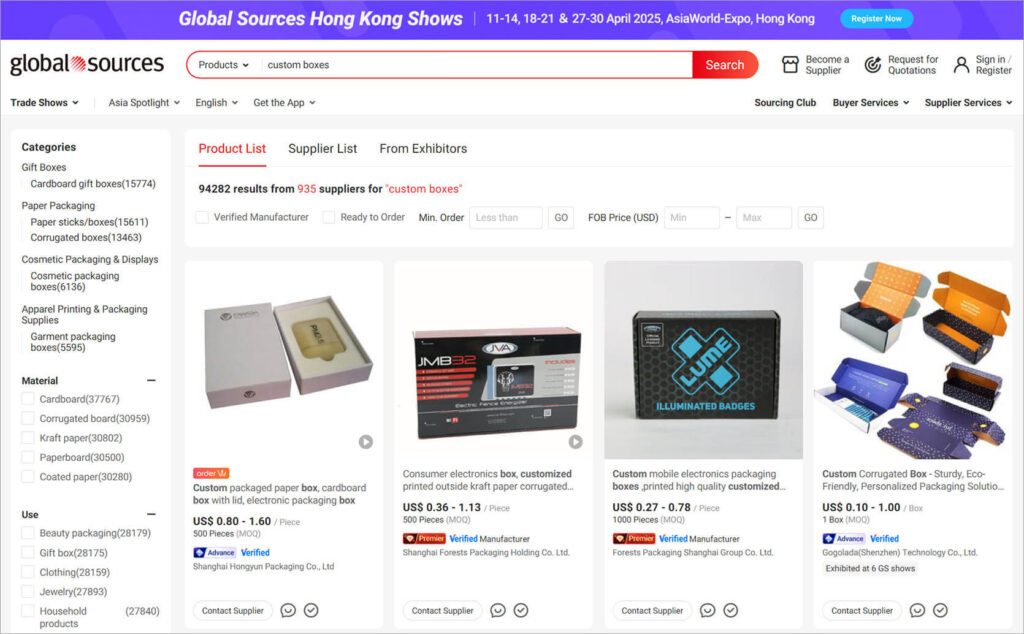Screen dimensions: 1024x634
Task: Open chat icon for Gogolada corrugated box
Action: [917, 610]
